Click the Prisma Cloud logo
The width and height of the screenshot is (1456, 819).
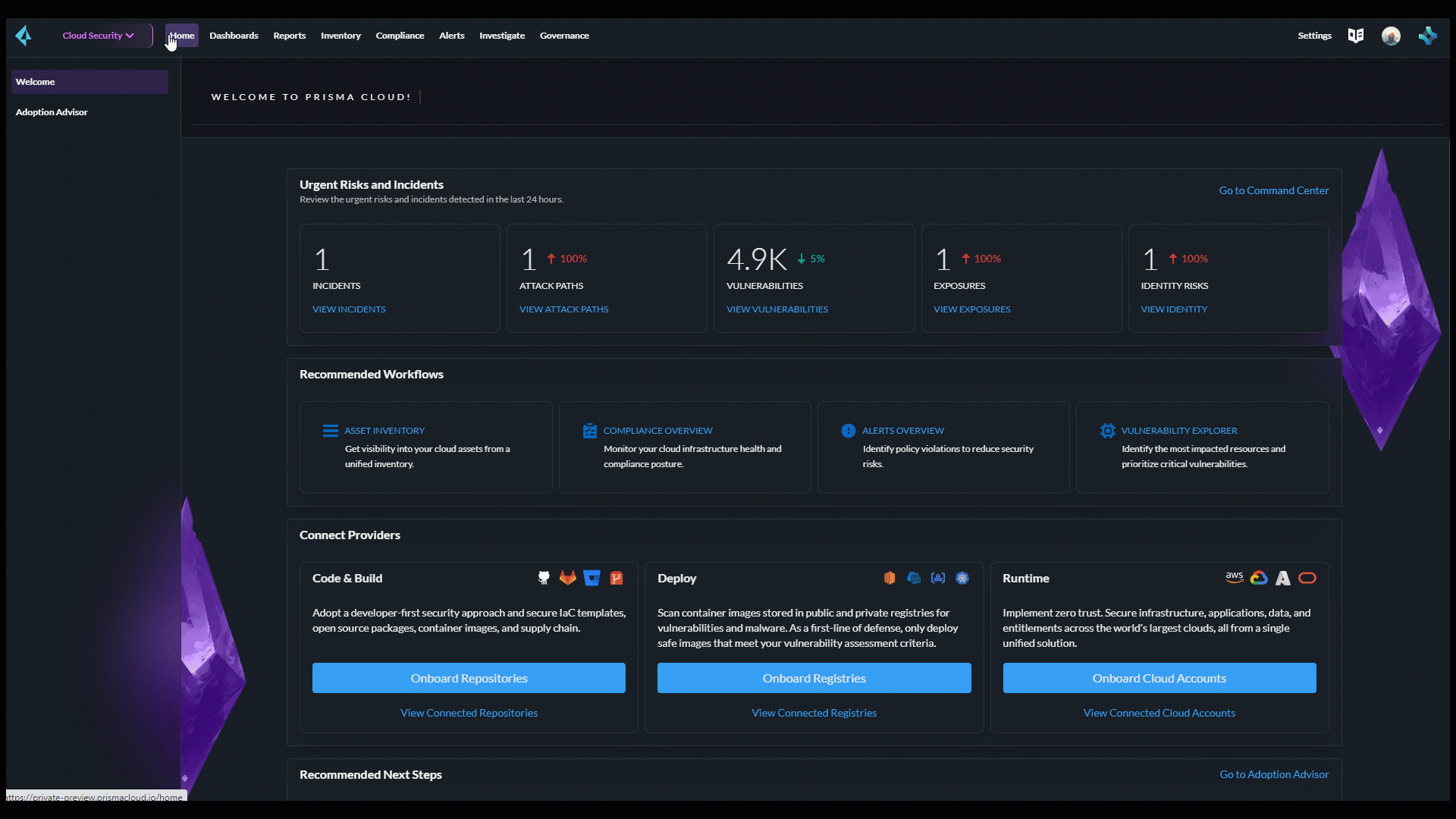[24, 35]
